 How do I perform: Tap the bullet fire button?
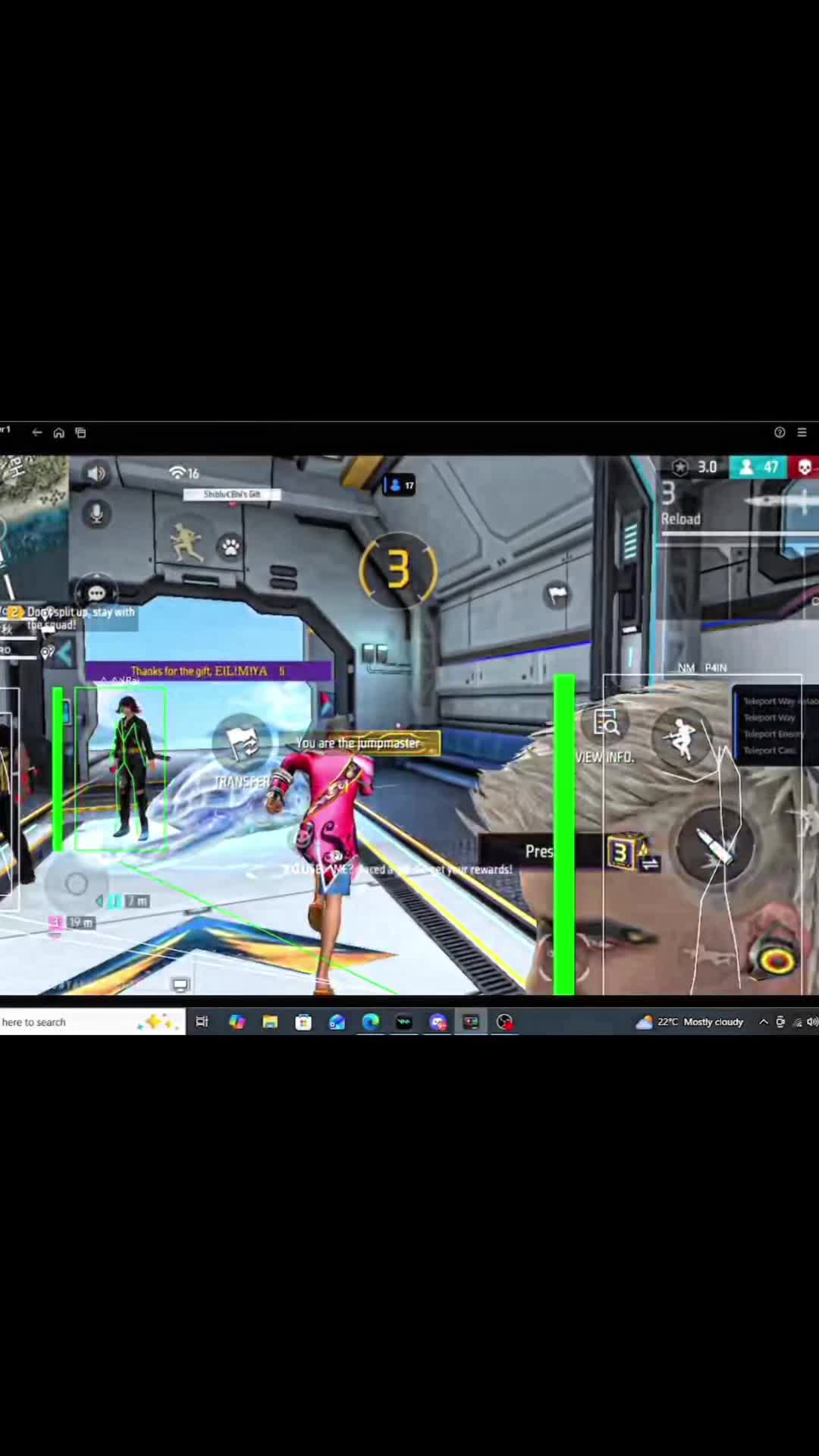[x=714, y=846]
